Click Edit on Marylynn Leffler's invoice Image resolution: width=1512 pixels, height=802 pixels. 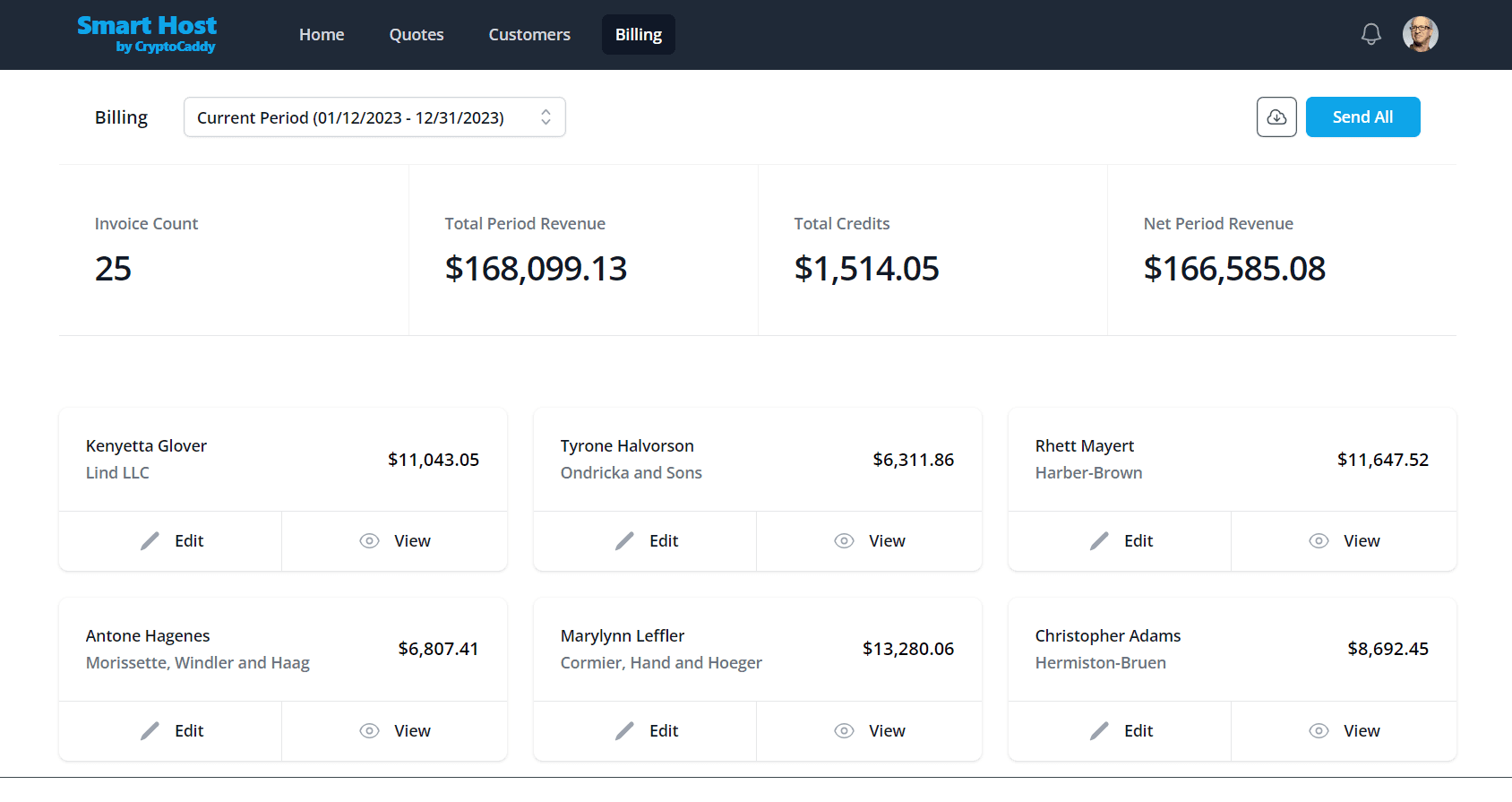[x=663, y=731]
